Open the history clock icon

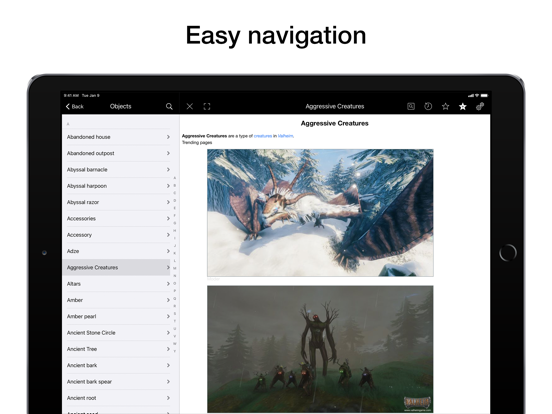(x=428, y=106)
